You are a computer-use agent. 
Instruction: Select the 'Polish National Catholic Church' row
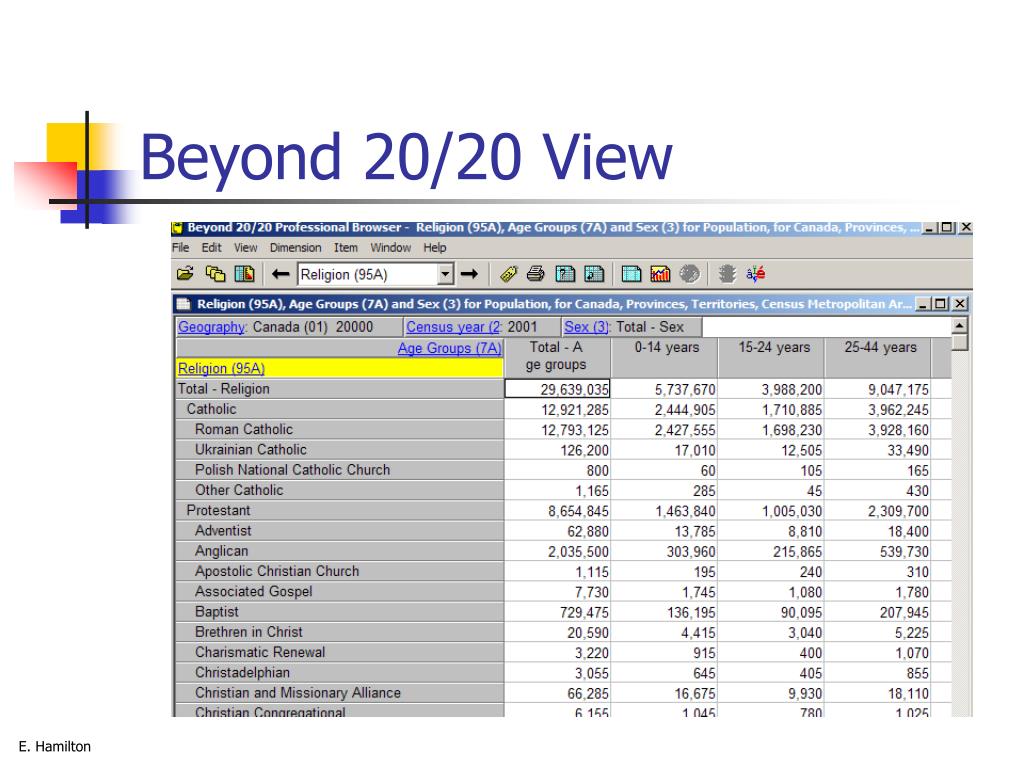[340, 470]
